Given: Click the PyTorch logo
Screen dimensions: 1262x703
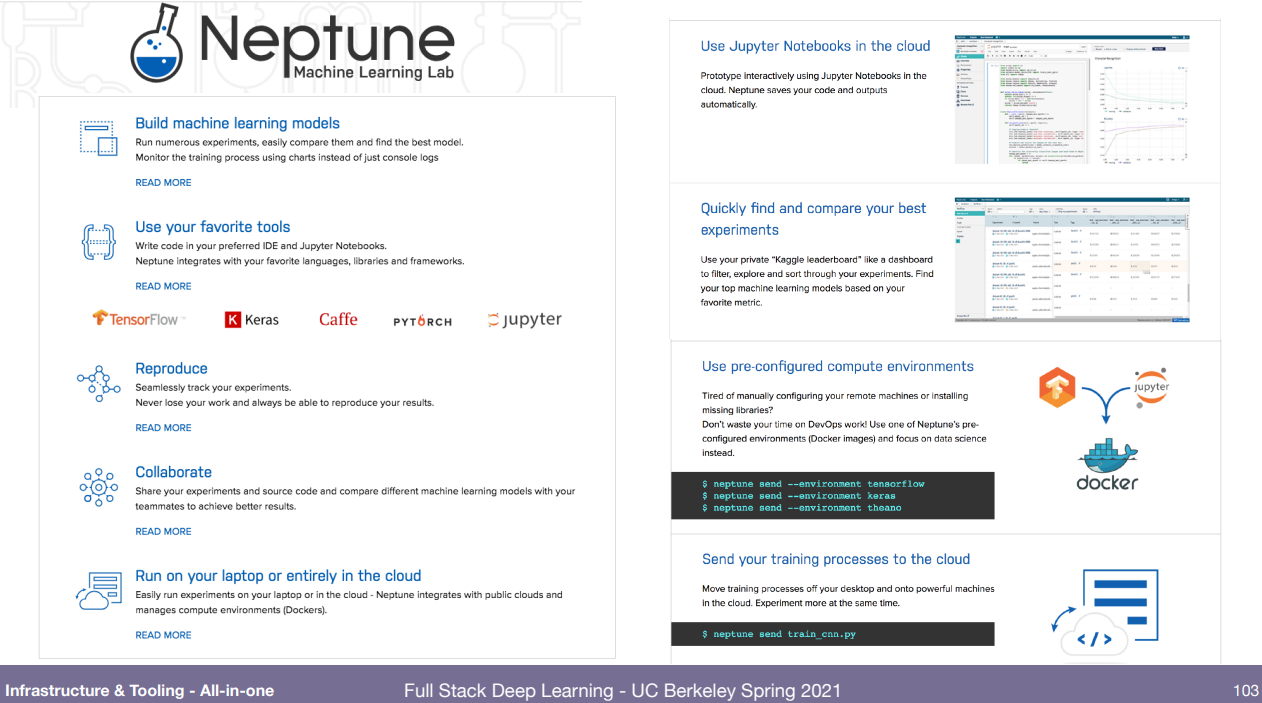Looking at the screenshot, I should coord(422,321).
